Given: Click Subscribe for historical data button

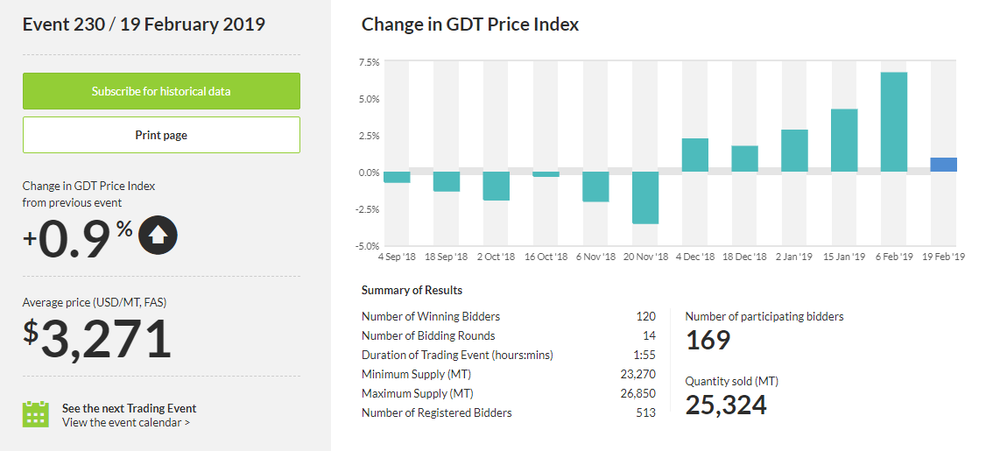Looking at the screenshot, I should coord(161,91).
